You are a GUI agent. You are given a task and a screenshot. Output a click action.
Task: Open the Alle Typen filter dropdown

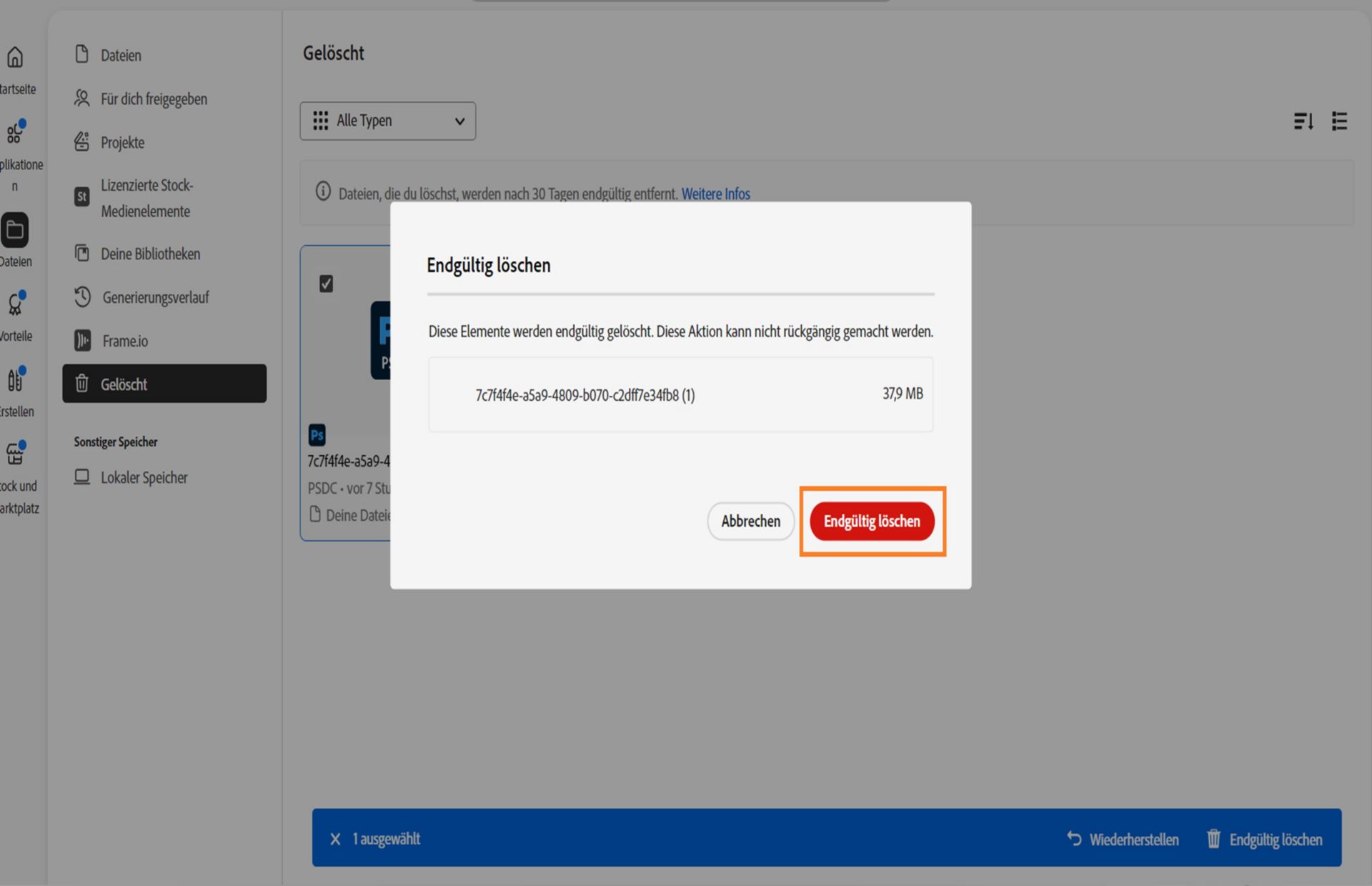coord(388,121)
